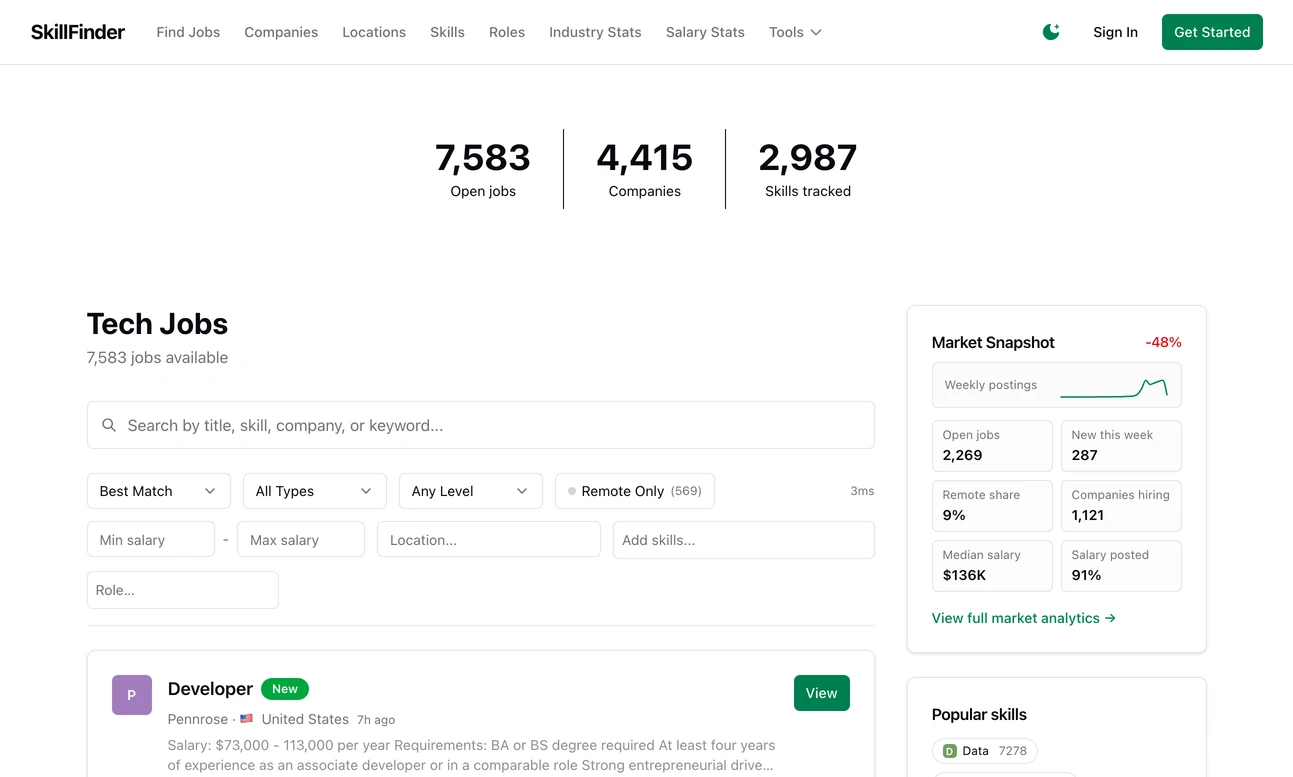1293x777 pixels.
Task: View the Developer job posting
Action: [x=822, y=693]
